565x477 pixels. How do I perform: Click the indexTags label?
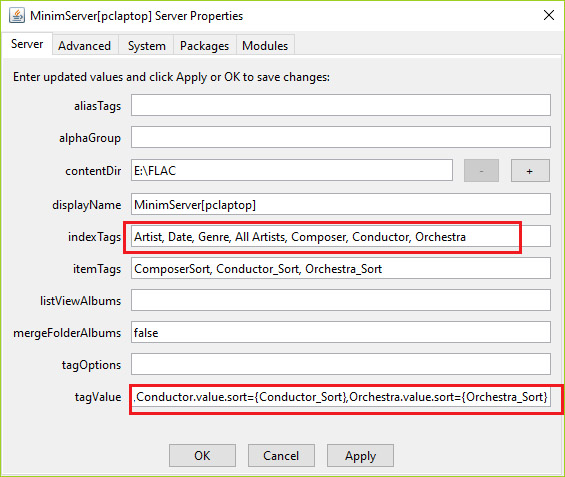[x=94, y=237]
